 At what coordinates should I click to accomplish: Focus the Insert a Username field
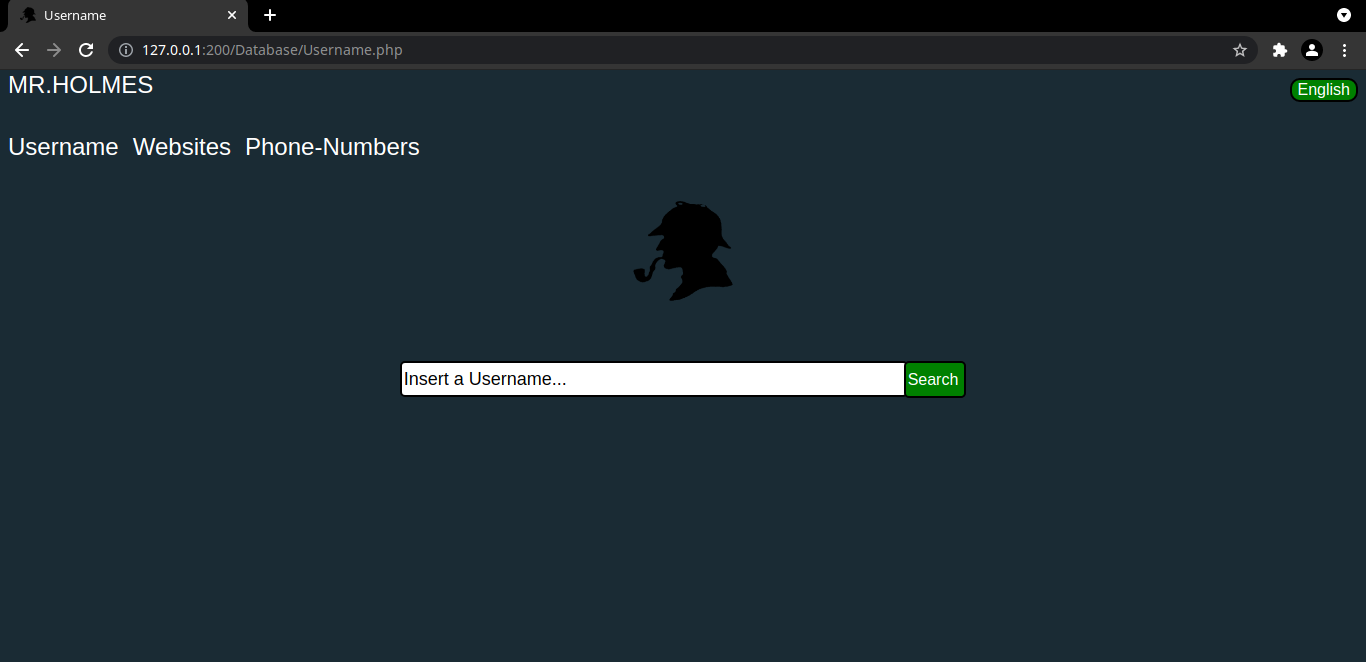click(x=653, y=379)
